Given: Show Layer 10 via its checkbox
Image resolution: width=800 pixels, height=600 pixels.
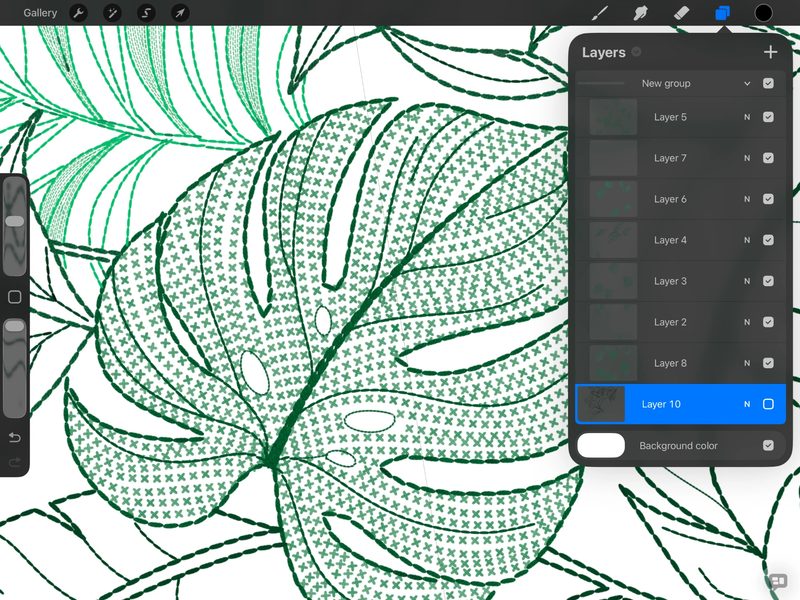Looking at the screenshot, I should [x=768, y=404].
